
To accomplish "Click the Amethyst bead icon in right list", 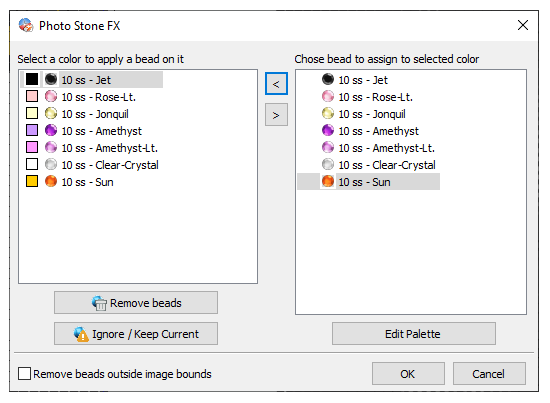I will tap(328, 130).
